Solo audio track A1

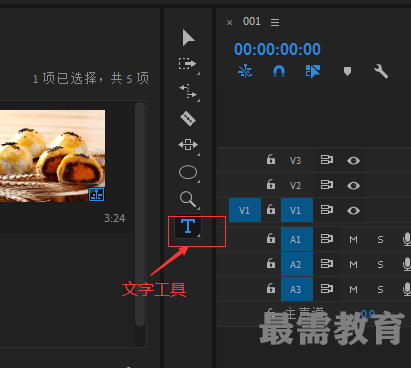click(x=380, y=239)
